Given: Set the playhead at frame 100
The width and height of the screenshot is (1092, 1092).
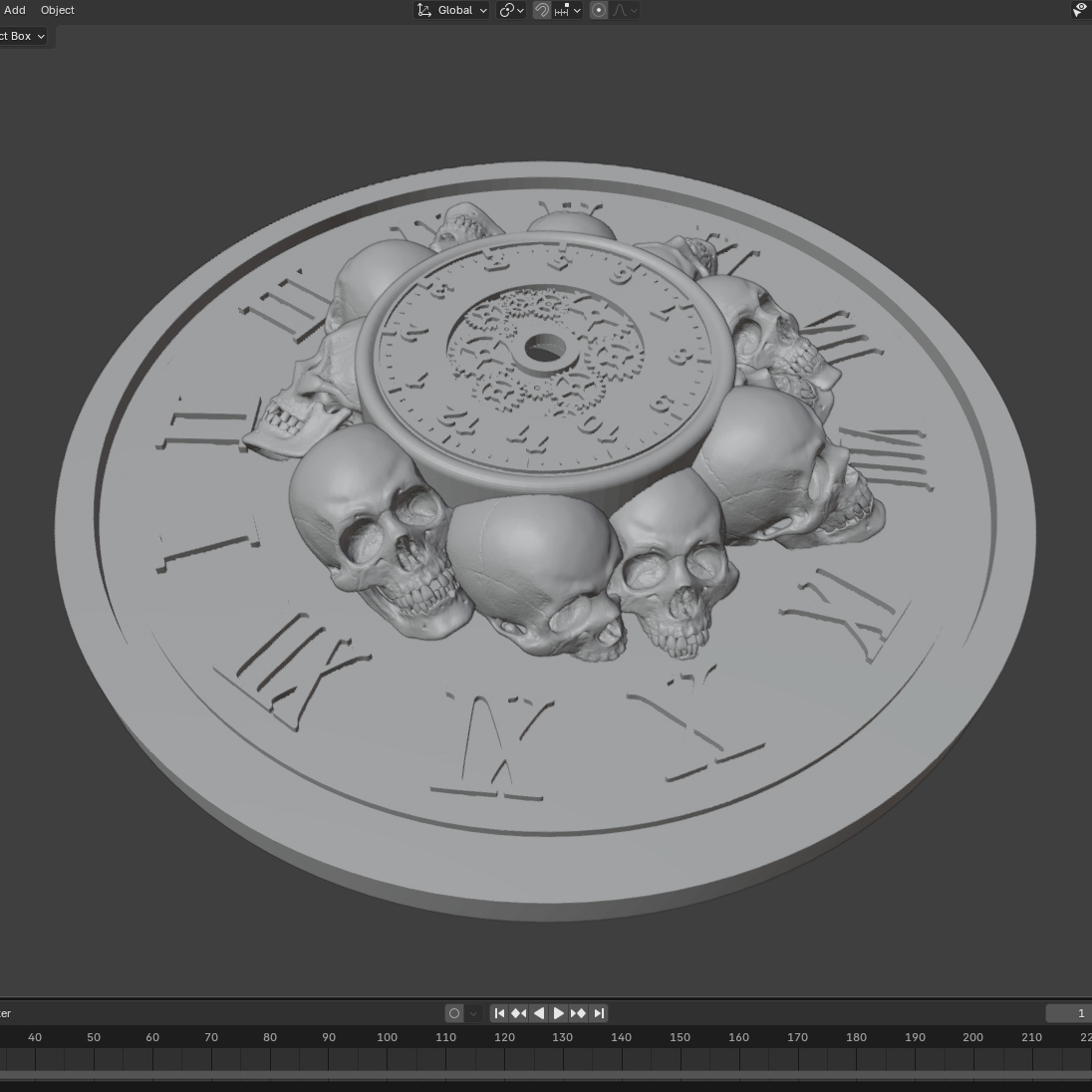Looking at the screenshot, I should 388,1037.
